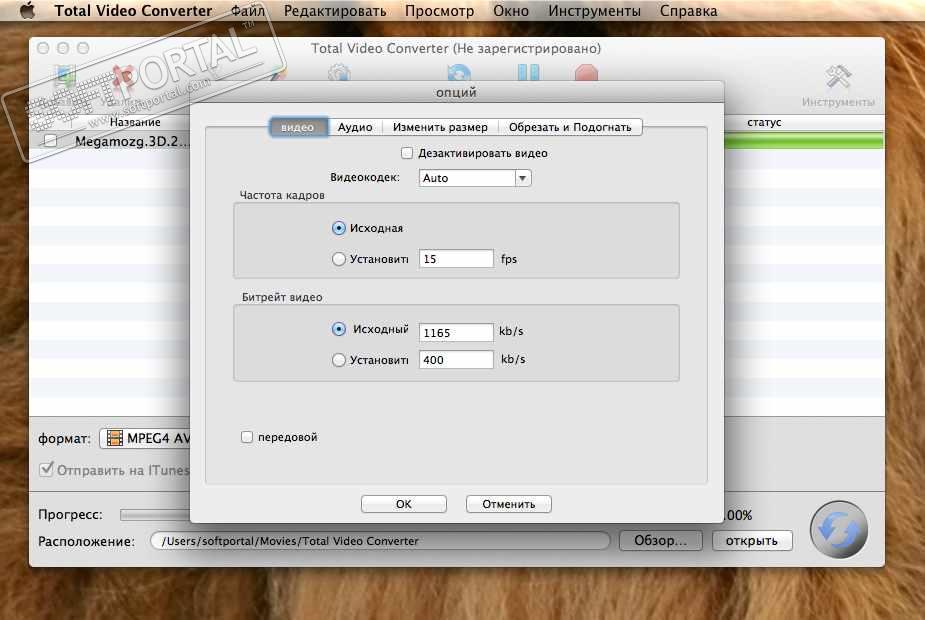This screenshot has height=620, width=925.
Task: Open the Total Video Converter app menu
Action: pos(133,11)
